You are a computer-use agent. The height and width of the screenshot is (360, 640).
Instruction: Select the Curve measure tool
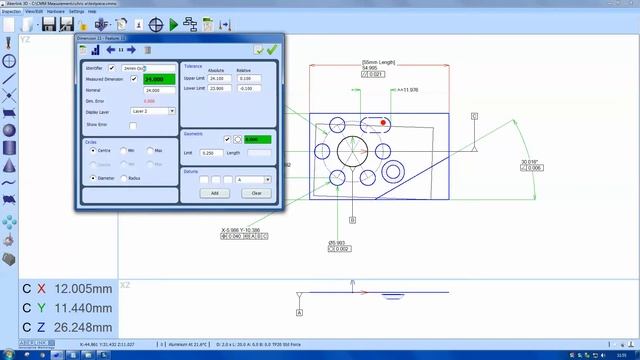coord(9,182)
